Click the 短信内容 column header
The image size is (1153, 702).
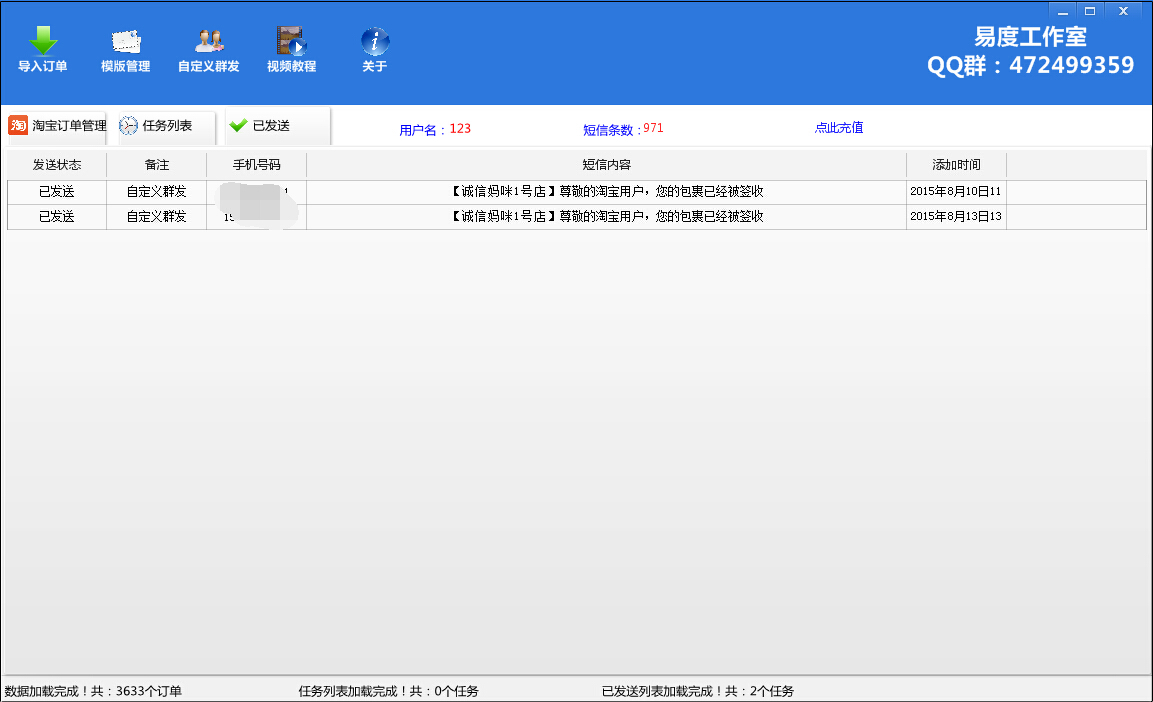click(606, 164)
